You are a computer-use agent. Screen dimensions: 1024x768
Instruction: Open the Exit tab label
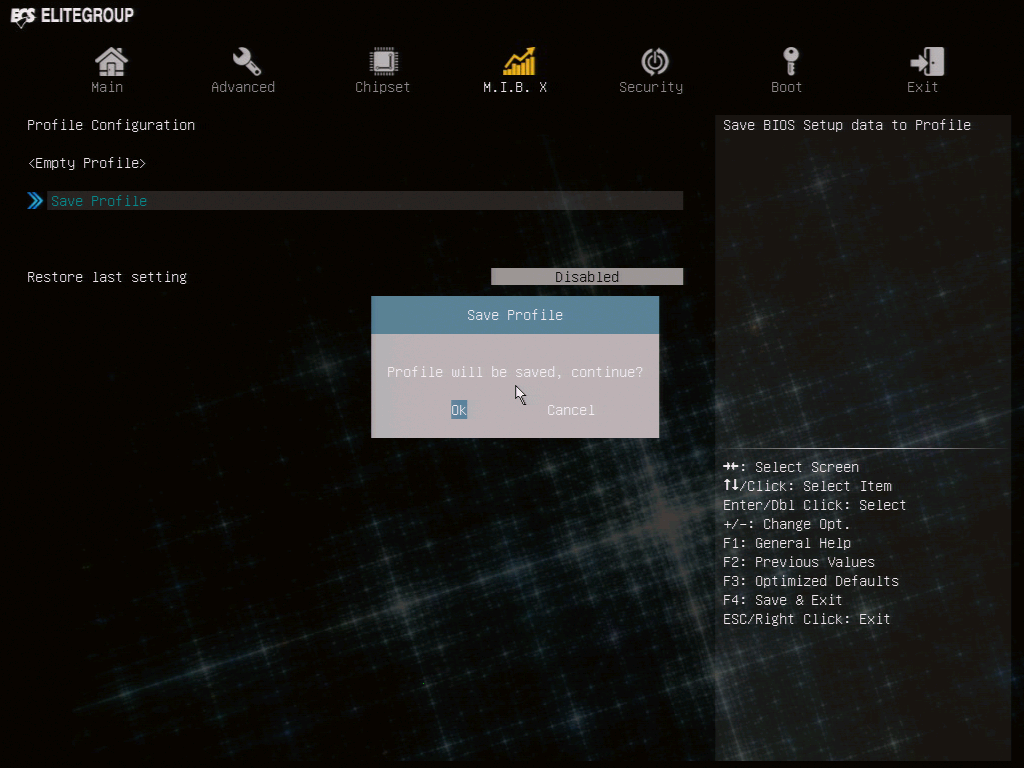922,87
